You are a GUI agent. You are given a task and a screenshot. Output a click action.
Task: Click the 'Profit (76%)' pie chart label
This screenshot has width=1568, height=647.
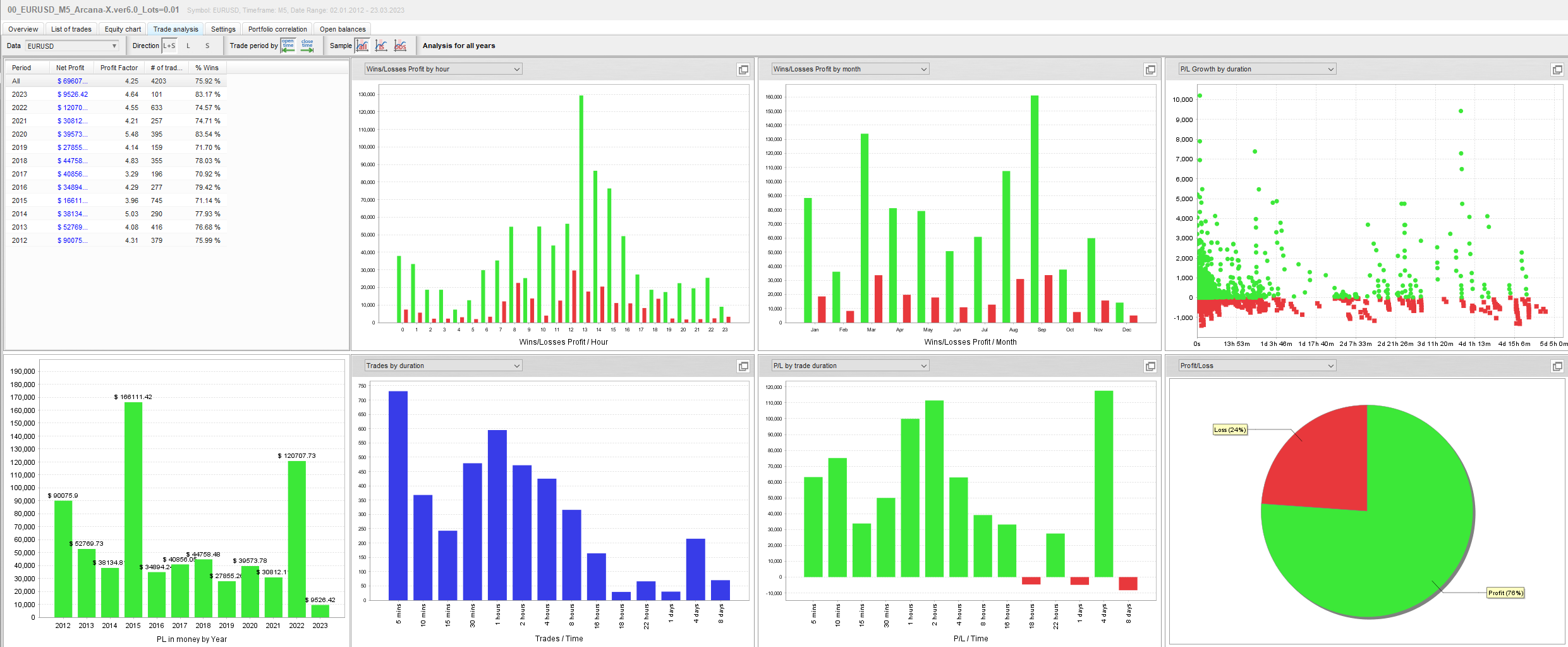click(1505, 593)
